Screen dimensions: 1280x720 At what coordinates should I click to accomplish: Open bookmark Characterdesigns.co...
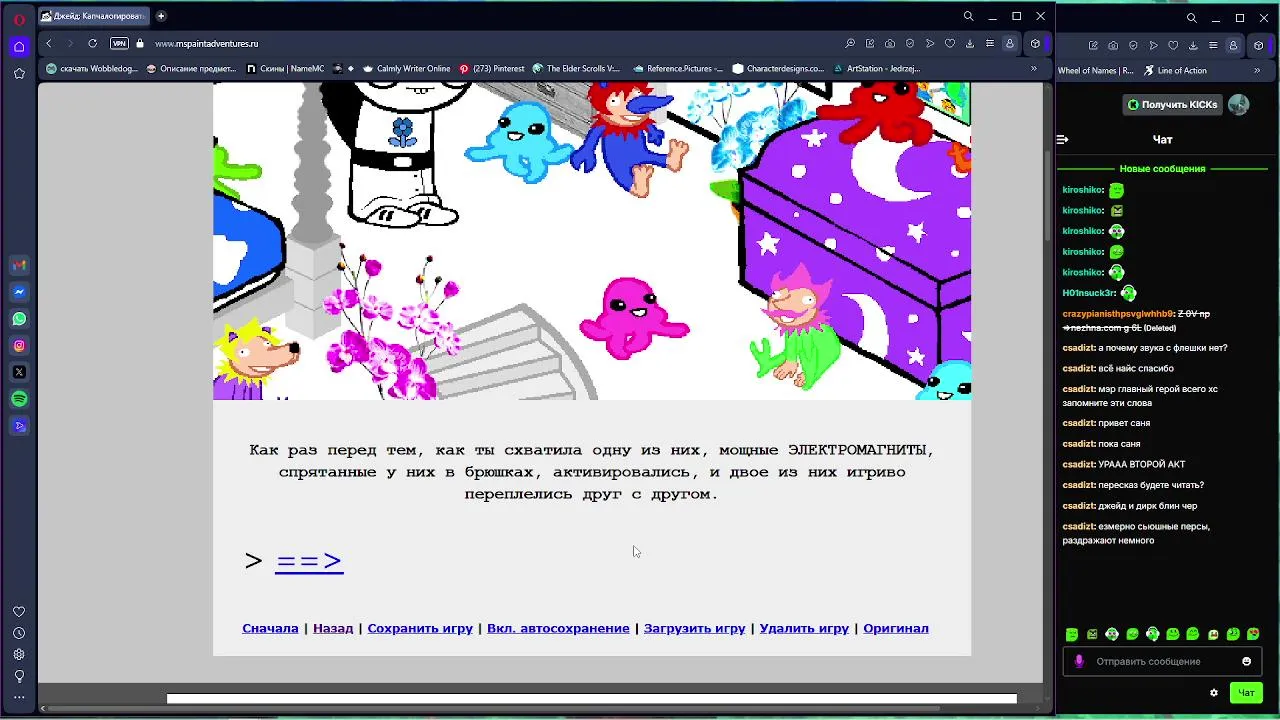tap(779, 69)
